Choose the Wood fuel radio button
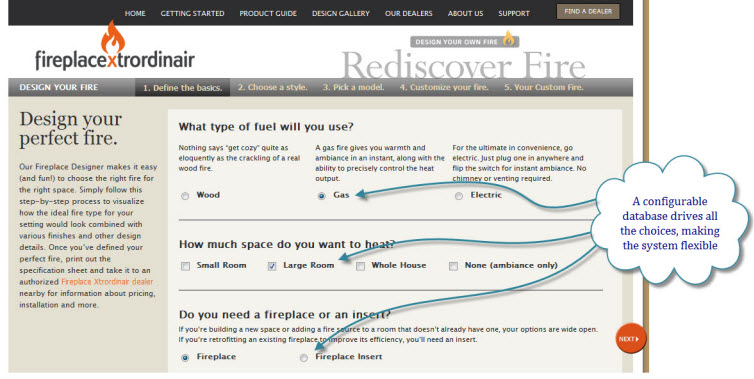 (x=185, y=196)
